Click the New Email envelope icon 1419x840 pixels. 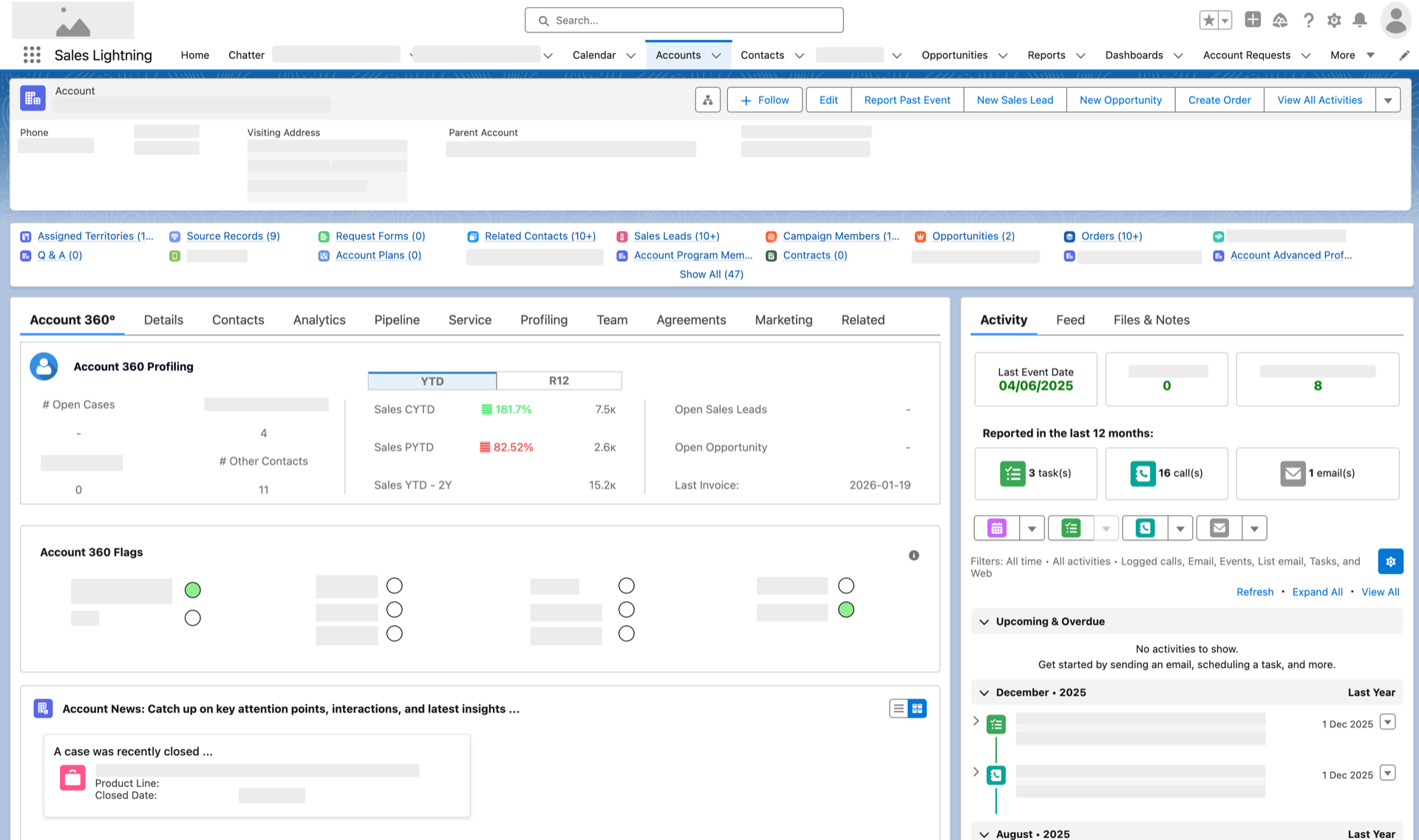point(1218,527)
